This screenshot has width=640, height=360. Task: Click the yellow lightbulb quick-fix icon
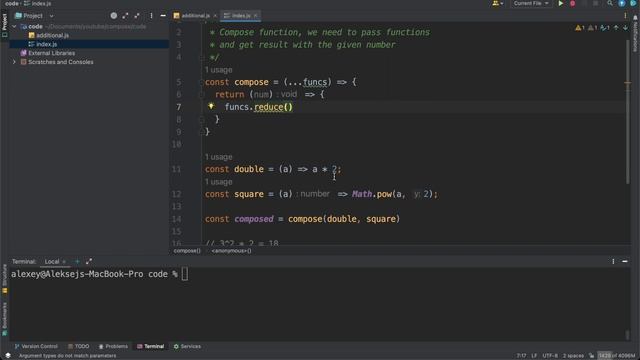211,106
